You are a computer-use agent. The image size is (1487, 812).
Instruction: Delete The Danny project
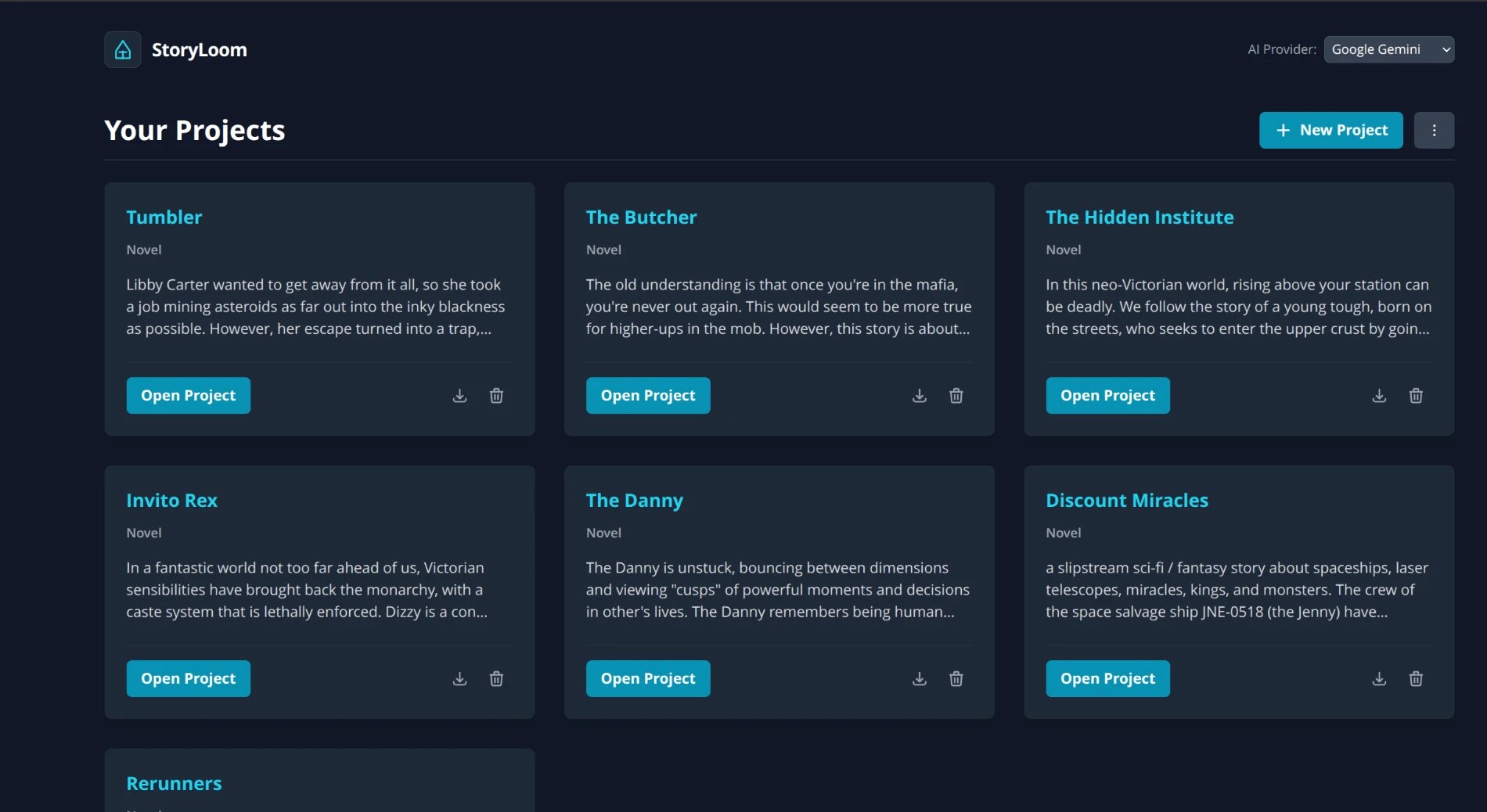pyautogui.click(x=956, y=679)
